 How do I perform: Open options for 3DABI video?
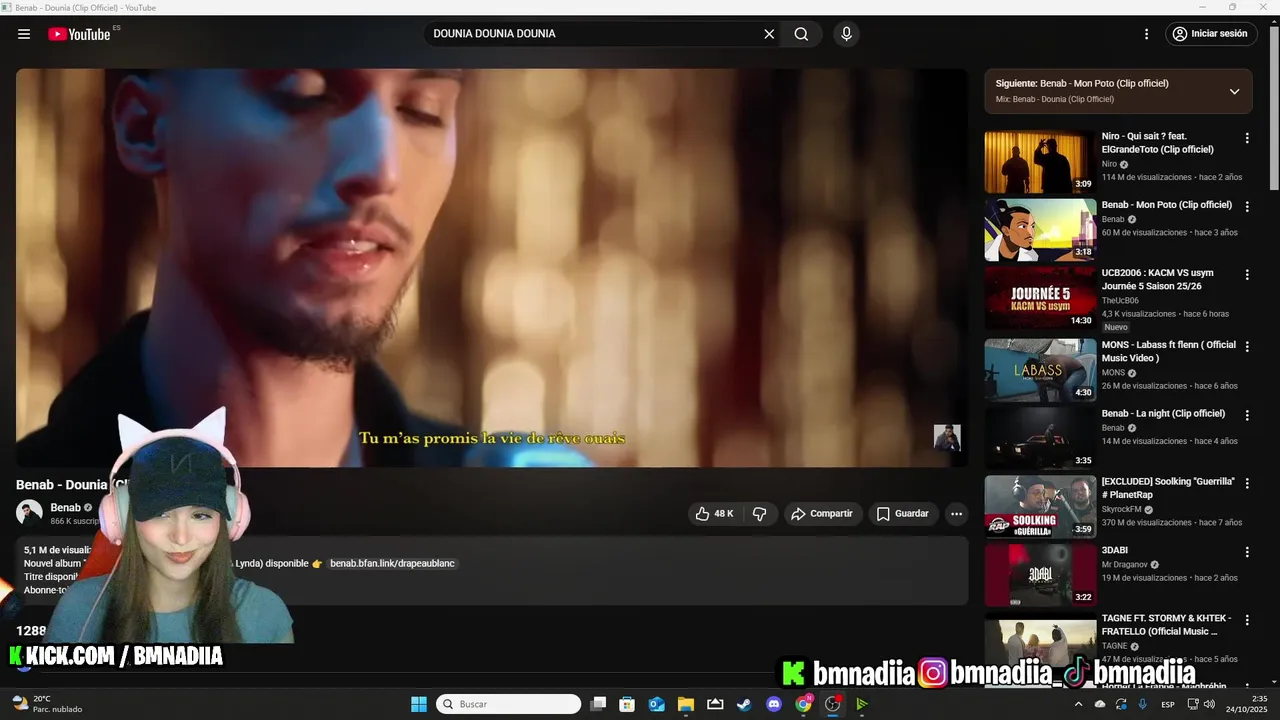[x=1247, y=551]
